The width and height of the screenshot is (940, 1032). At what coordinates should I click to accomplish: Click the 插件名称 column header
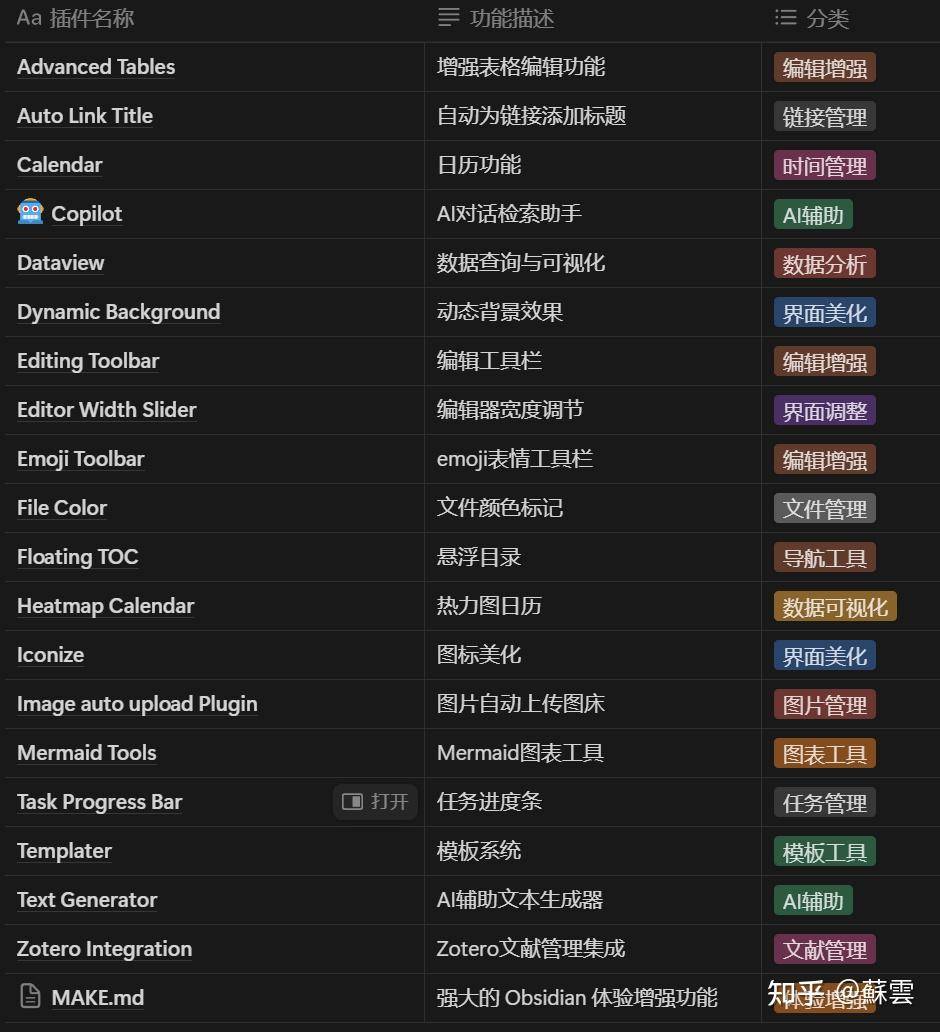(x=76, y=18)
